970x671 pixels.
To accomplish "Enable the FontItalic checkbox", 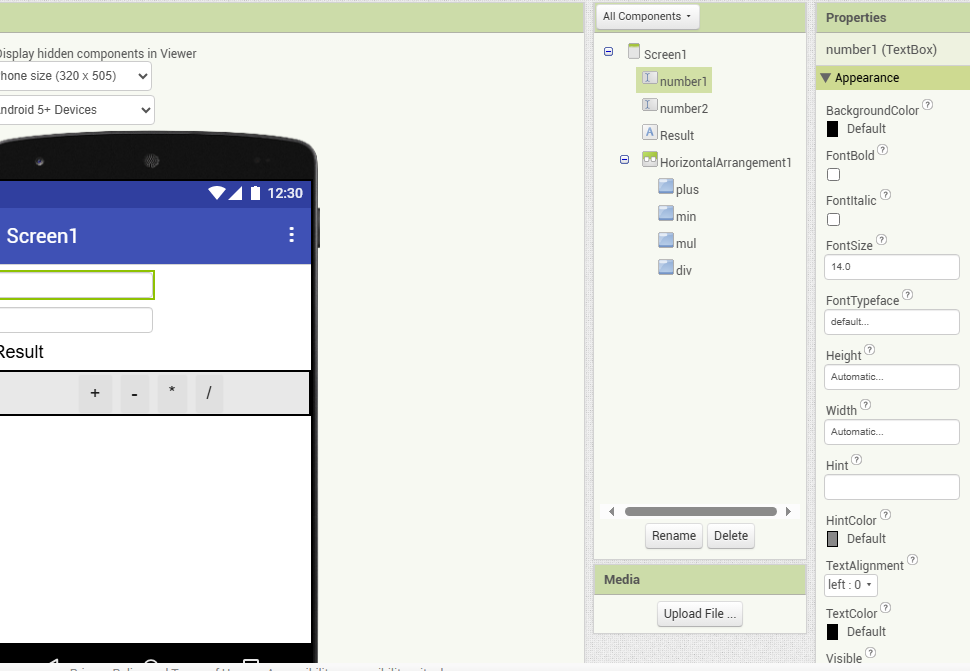I will point(833,220).
